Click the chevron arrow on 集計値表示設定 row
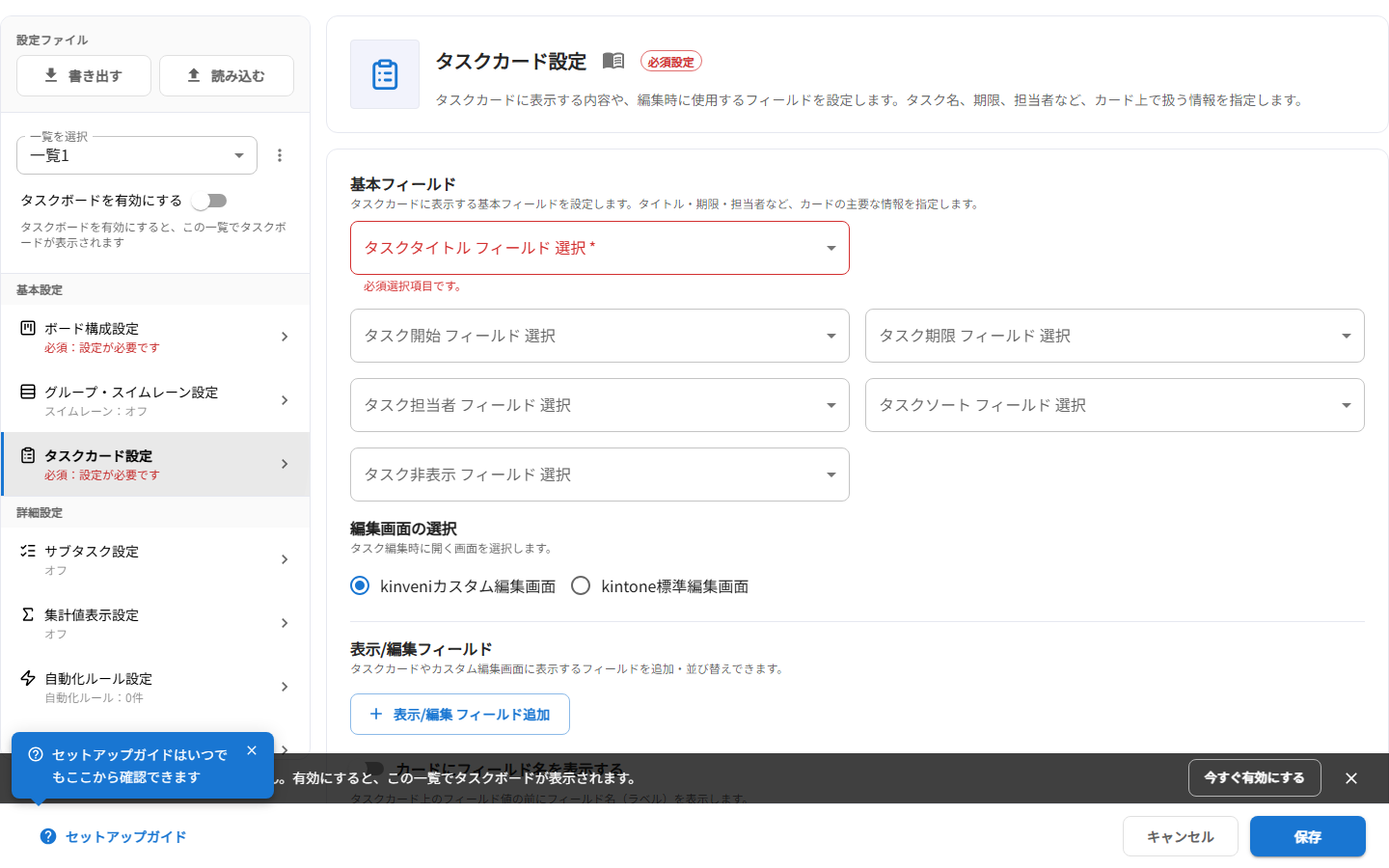 click(285, 623)
